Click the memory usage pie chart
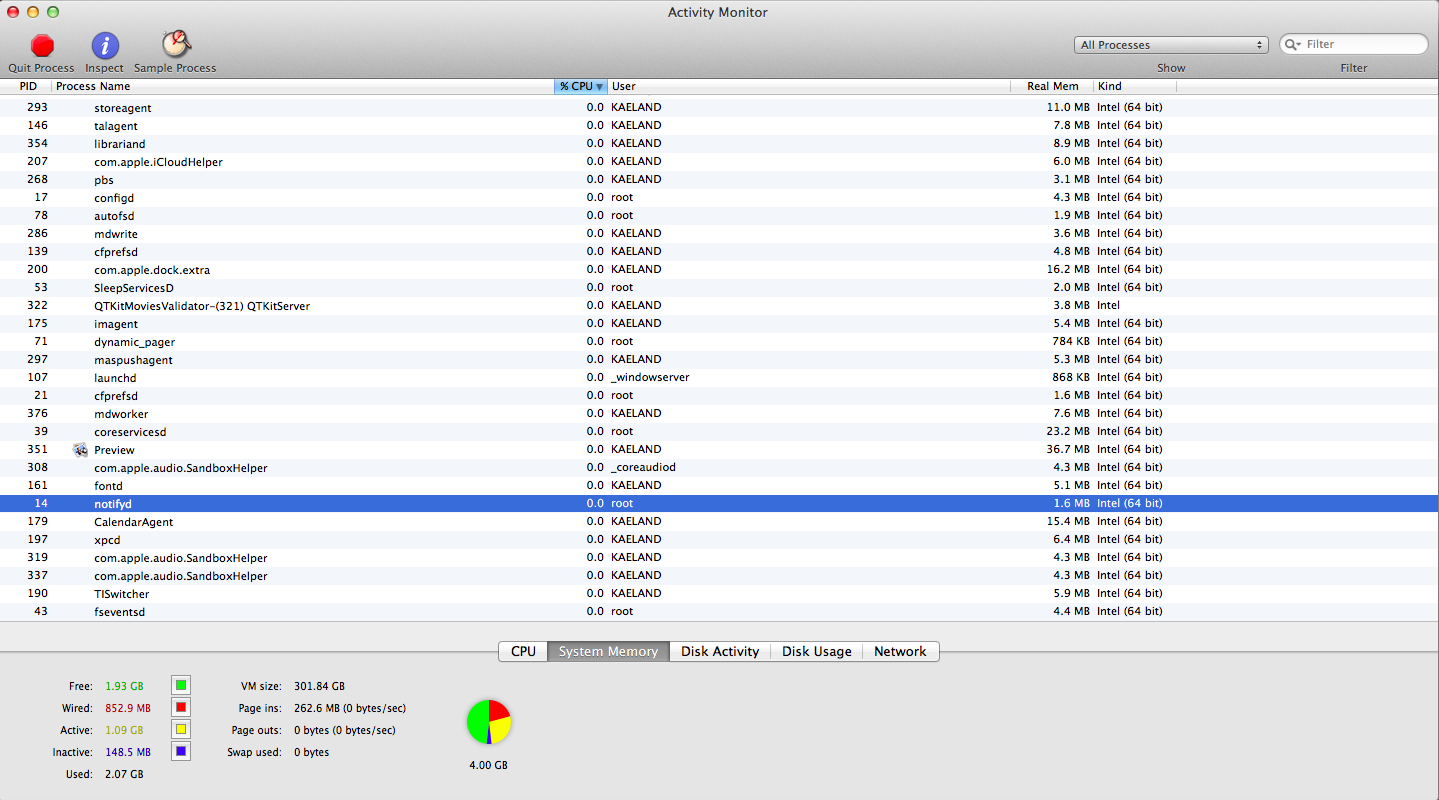 click(x=489, y=722)
